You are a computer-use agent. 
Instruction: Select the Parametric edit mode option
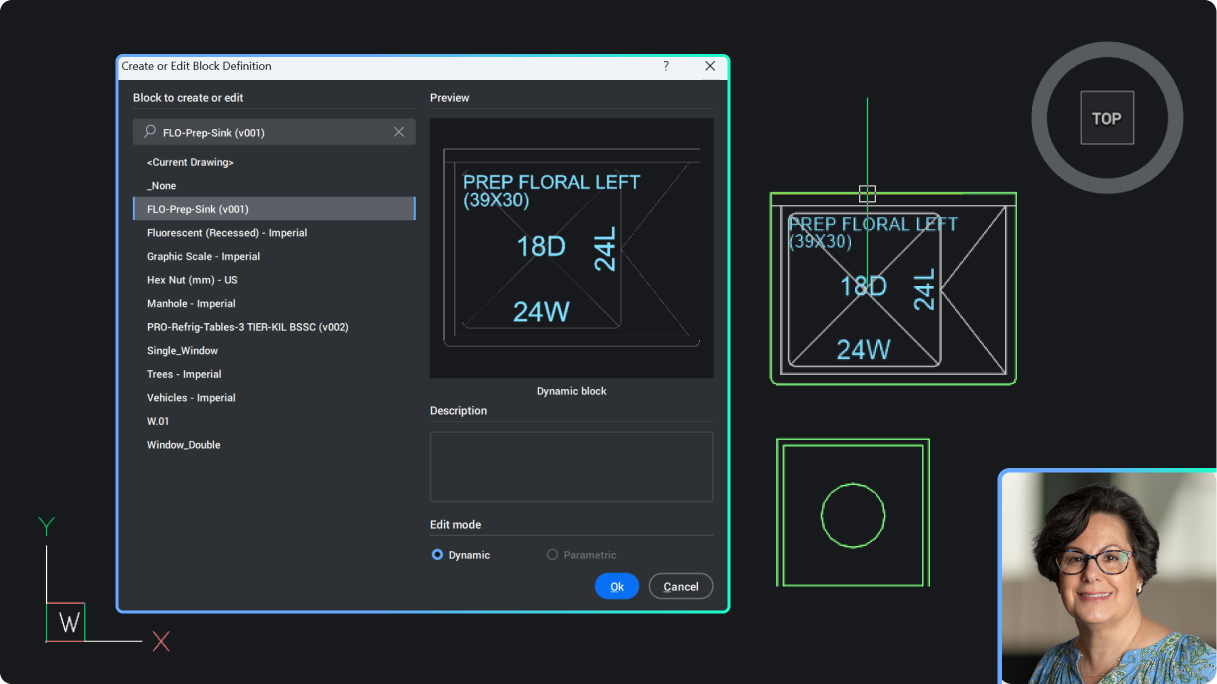551,554
